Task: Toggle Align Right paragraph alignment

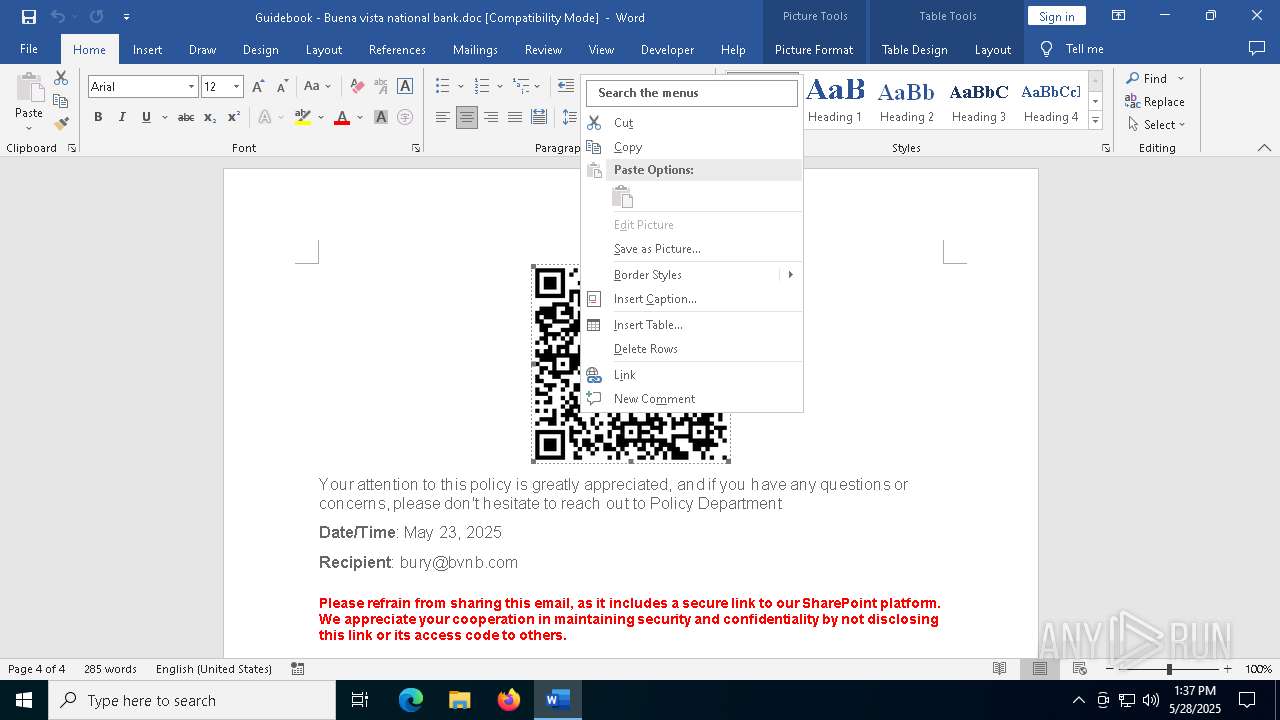Action: coord(491,117)
